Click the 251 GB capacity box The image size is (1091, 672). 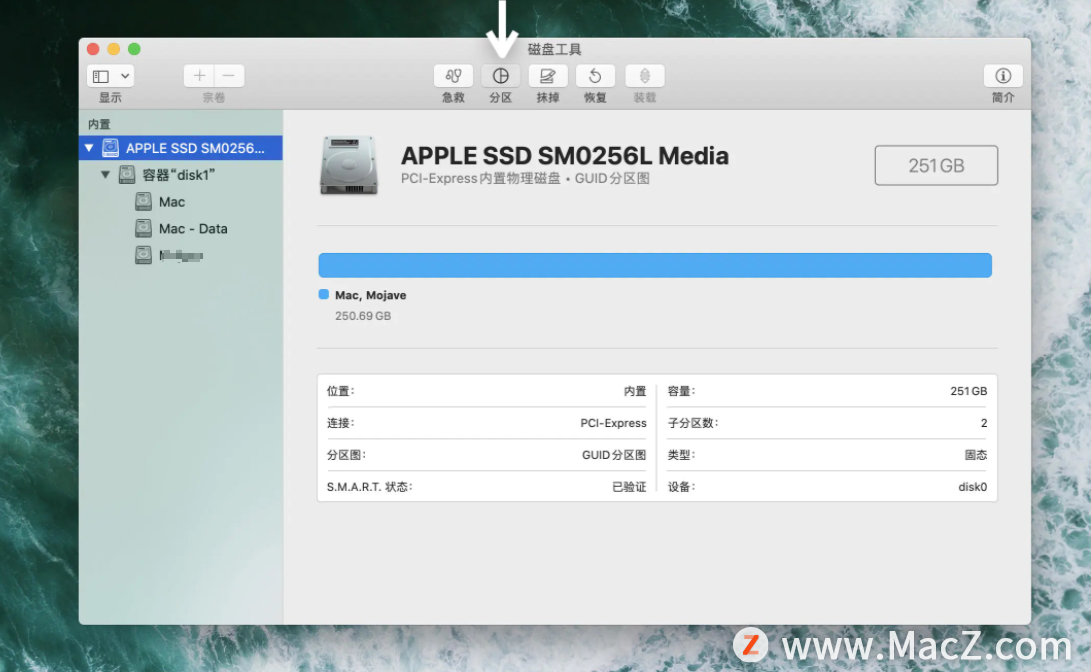[x=936, y=166]
